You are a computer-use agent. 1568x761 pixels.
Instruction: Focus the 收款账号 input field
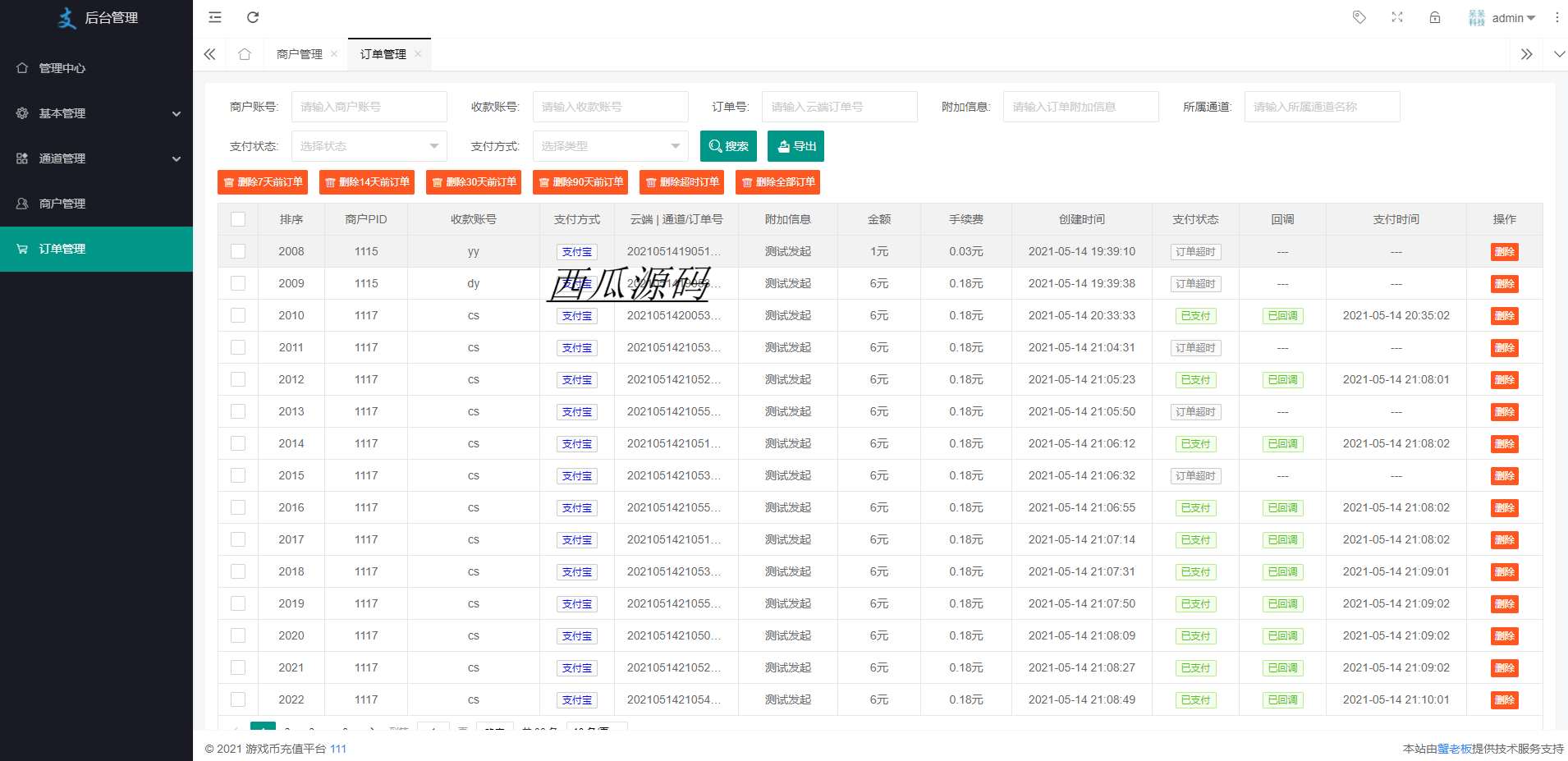611,107
